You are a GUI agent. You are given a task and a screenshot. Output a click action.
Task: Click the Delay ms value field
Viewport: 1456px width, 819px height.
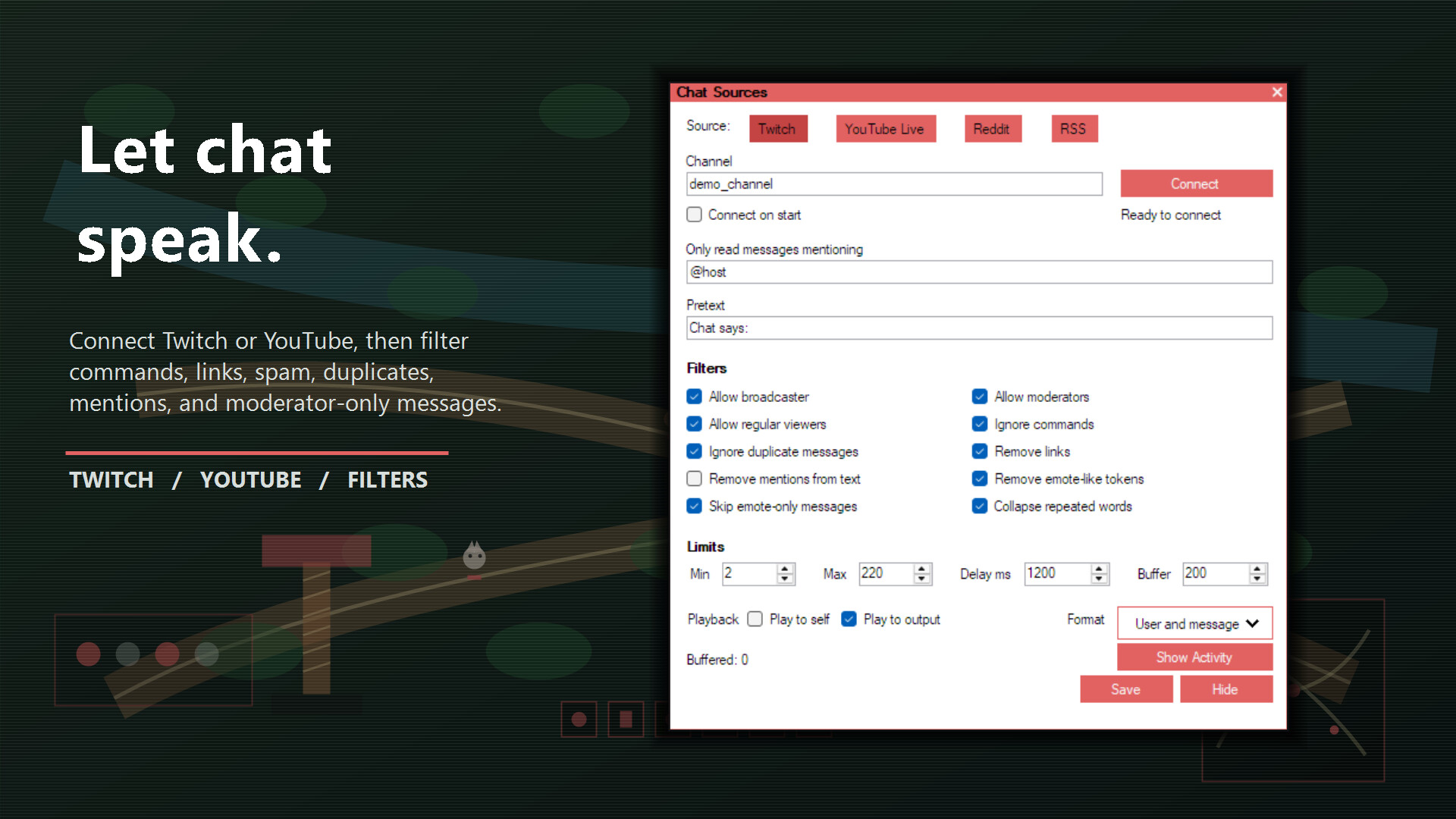[x=1057, y=574]
